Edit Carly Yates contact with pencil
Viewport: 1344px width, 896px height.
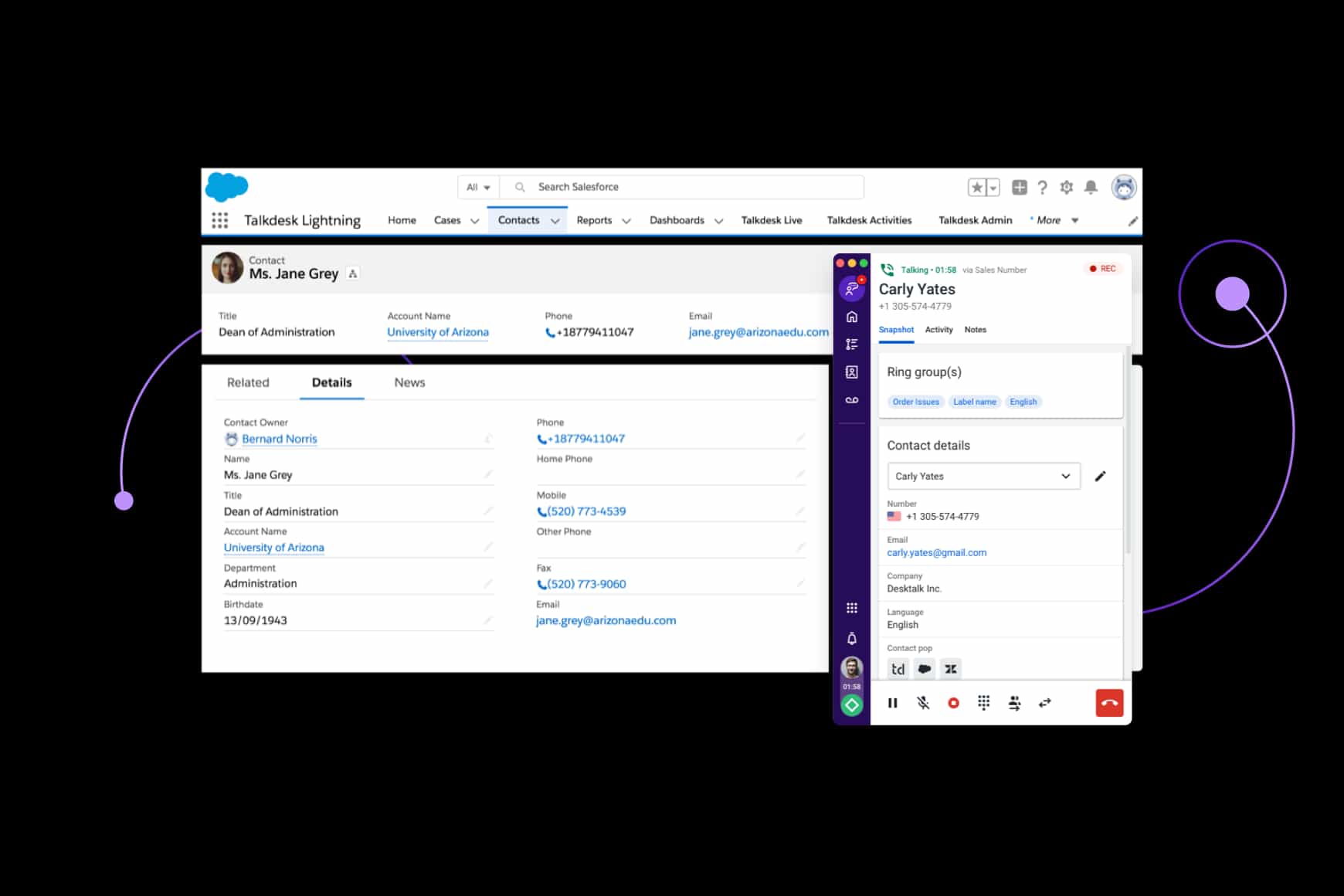[1100, 476]
